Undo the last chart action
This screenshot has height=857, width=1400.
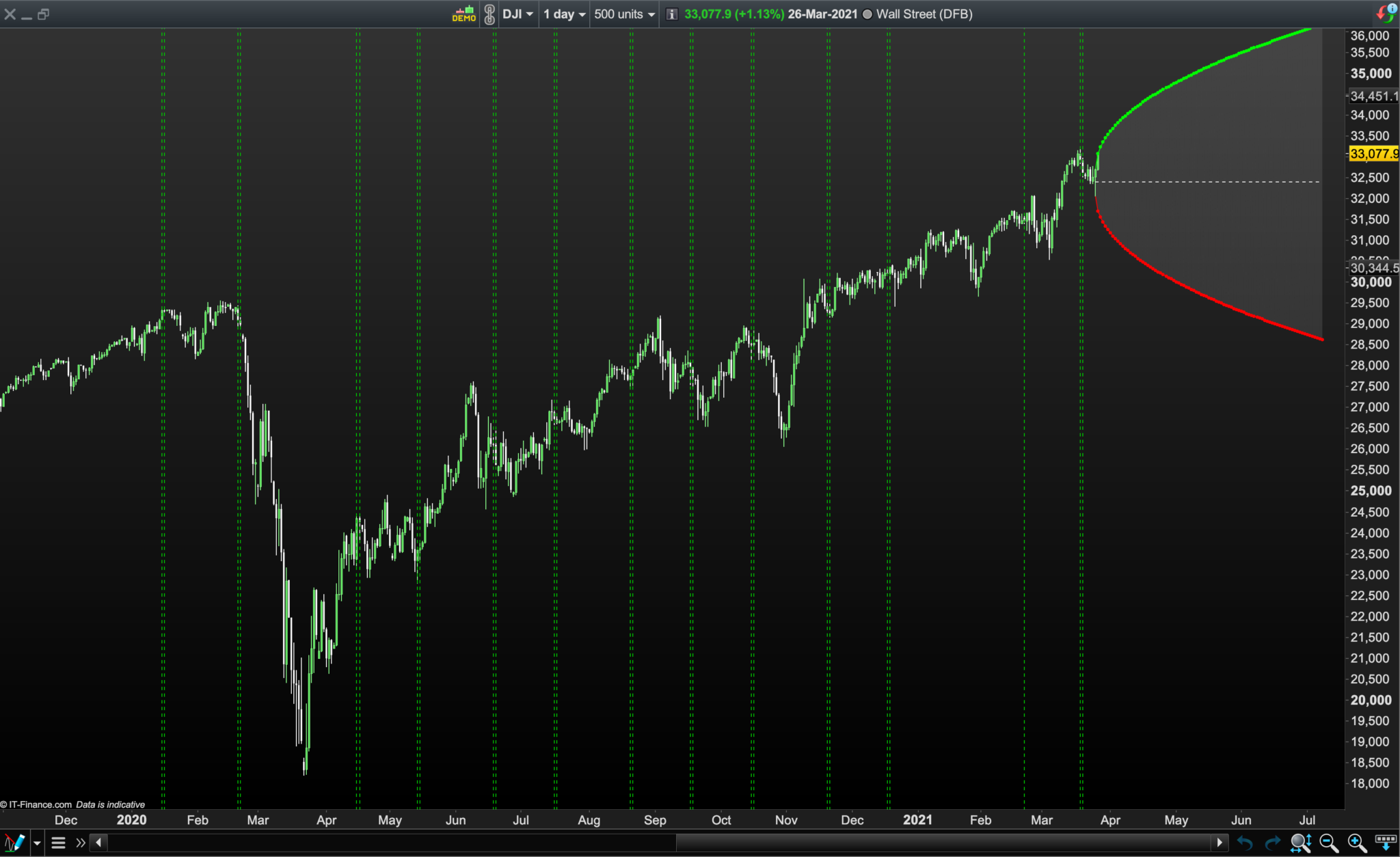(x=1245, y=843)
